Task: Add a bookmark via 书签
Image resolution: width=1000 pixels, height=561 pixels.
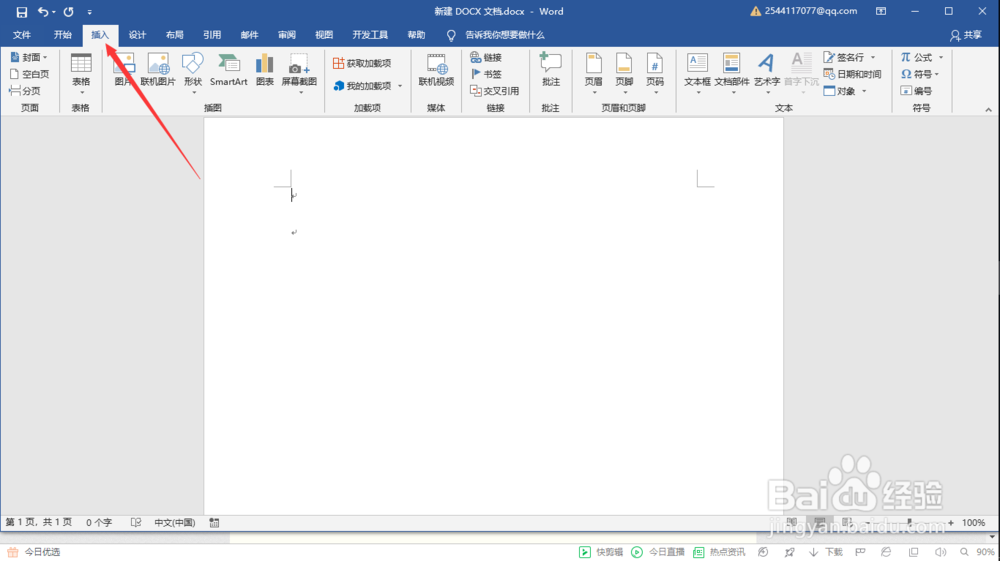Action: tap(486, 74)
